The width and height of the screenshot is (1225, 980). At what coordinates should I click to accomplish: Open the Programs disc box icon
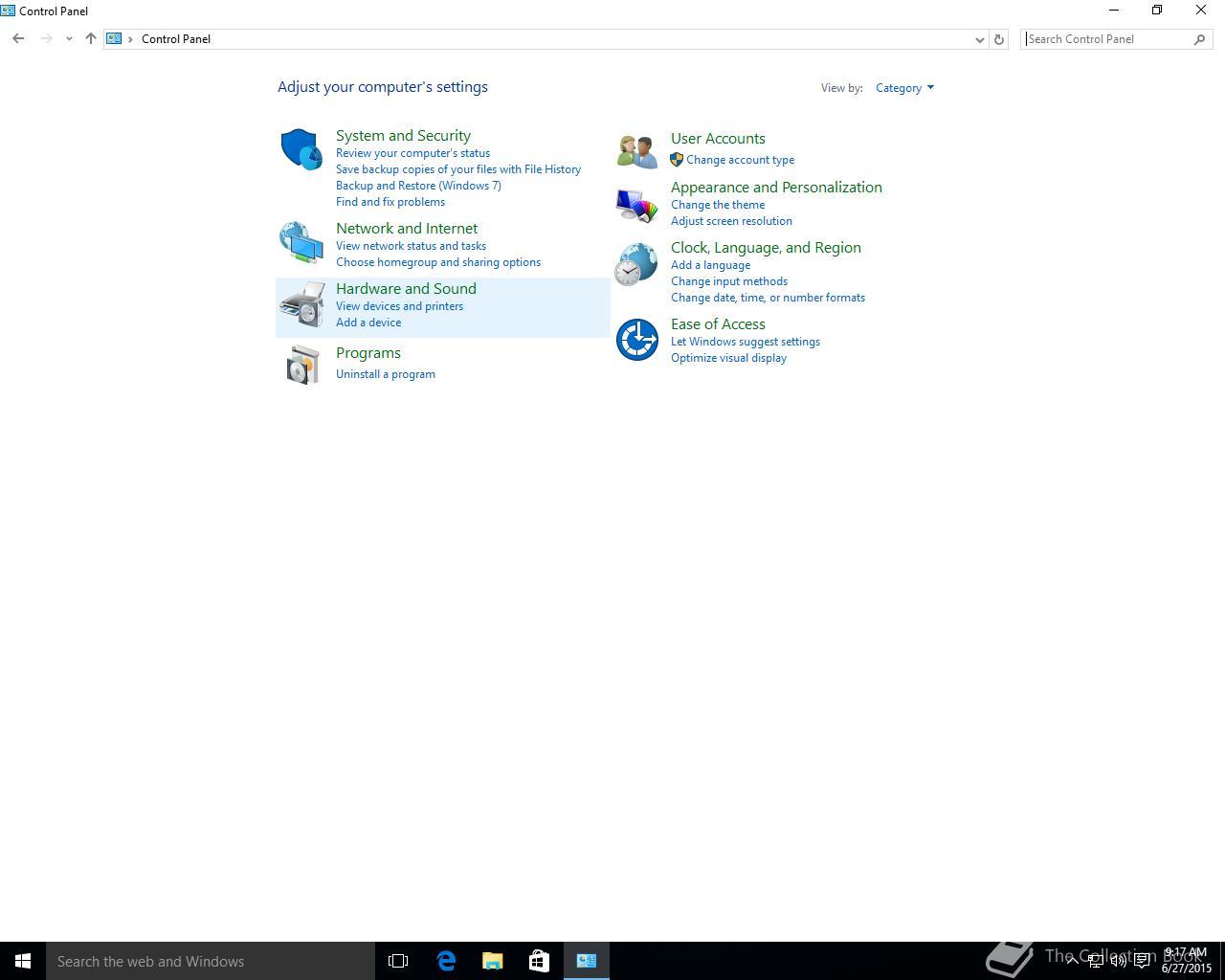click(302, 366)
